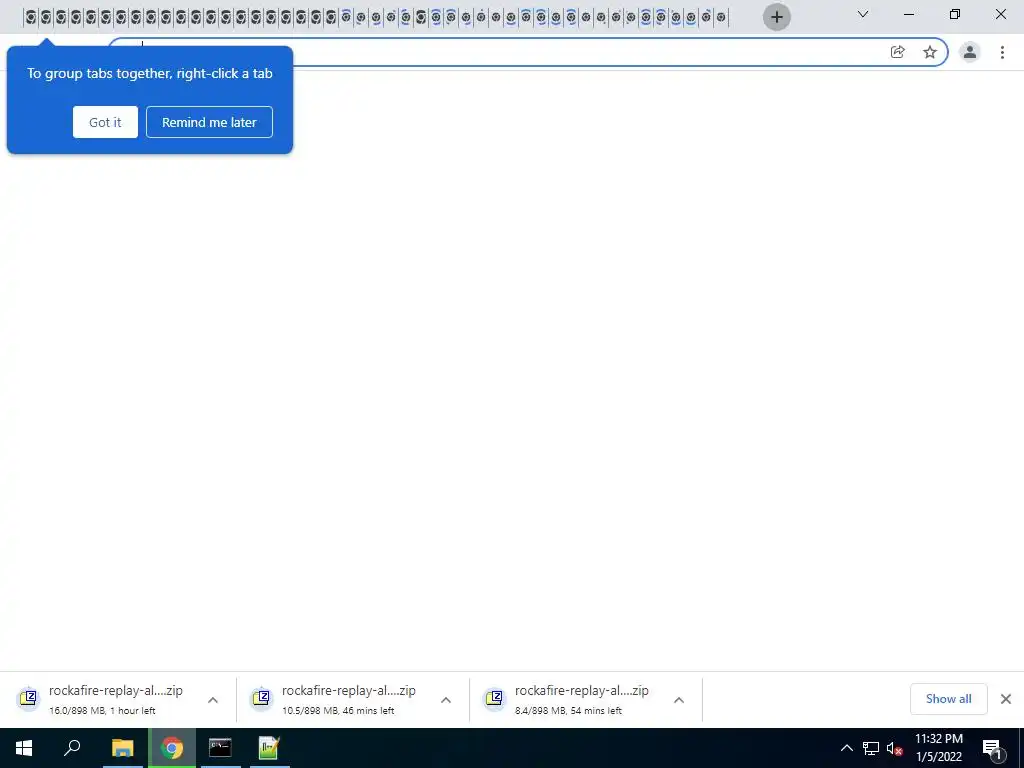1024x768 pixels.
Task: Open a new tab with plus button
Action: point(776,17)
